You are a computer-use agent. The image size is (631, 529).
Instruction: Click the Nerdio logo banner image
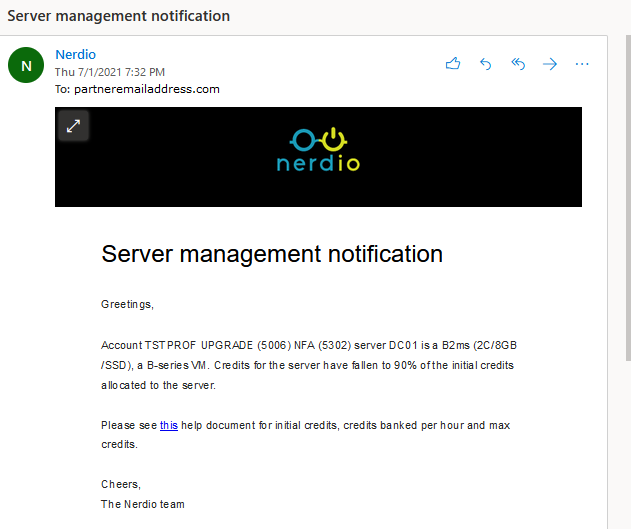(318, 157)
